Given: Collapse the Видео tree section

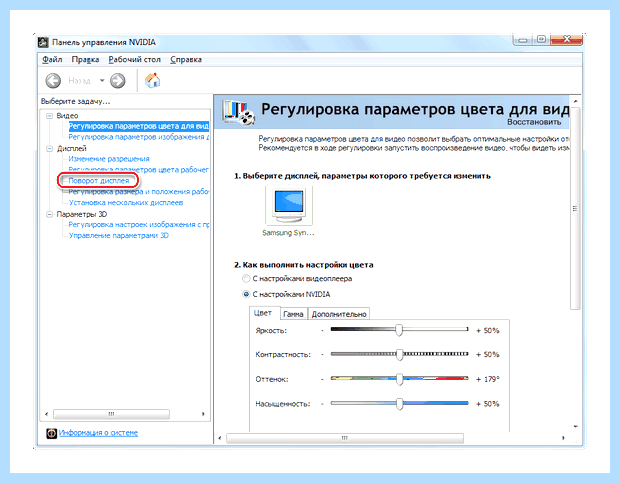Looking at the screenshot, I should 49,116.
